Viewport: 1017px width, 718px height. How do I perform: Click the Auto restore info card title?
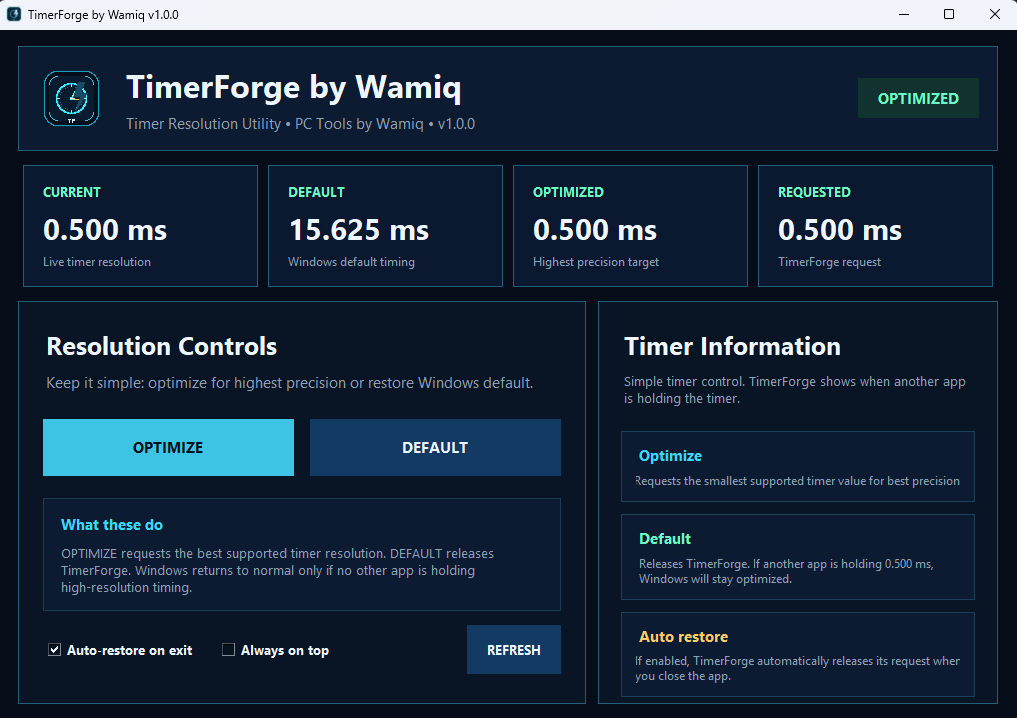[x=683, y=637]
